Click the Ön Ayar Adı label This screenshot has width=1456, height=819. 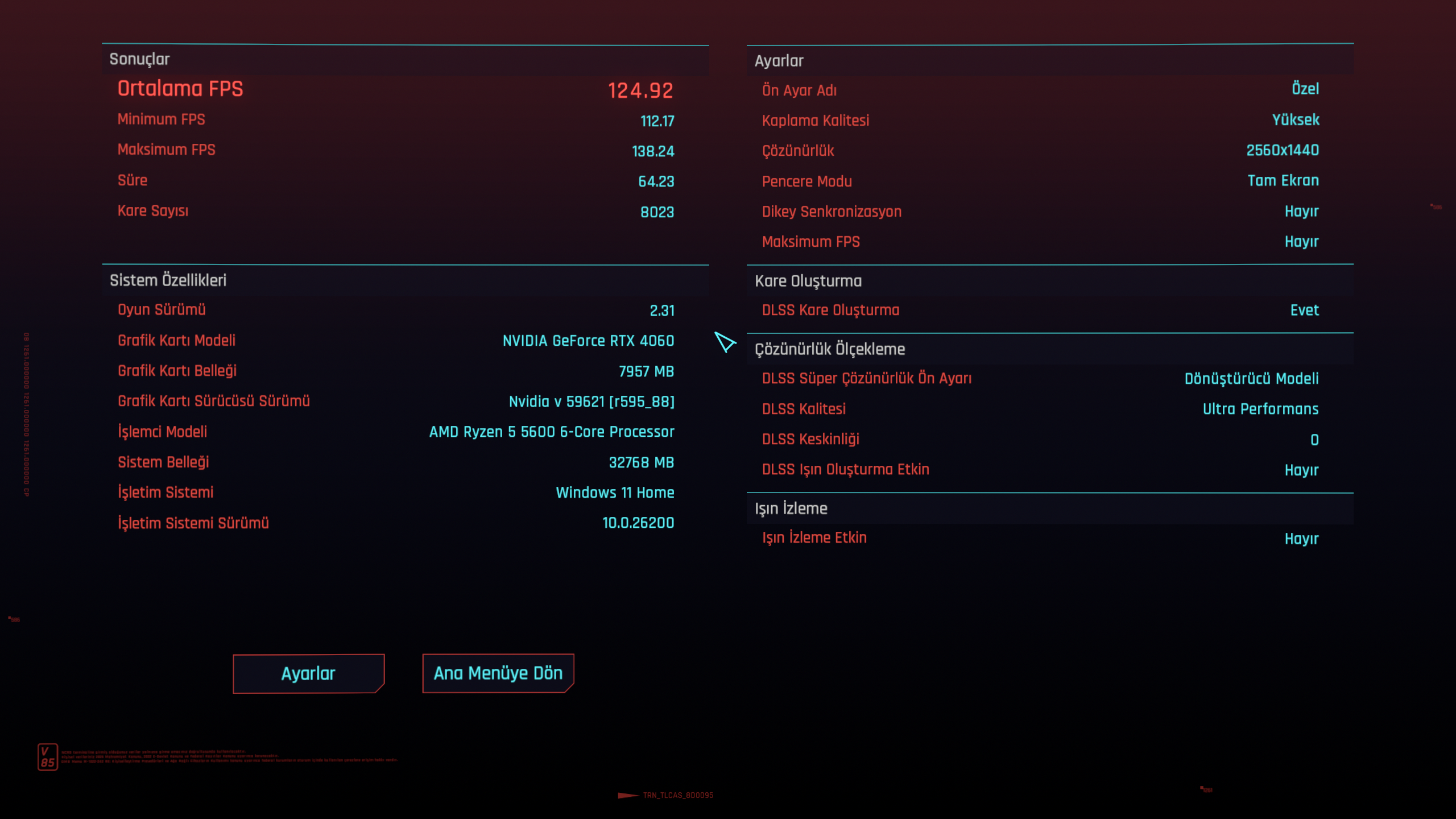pos(799,90)
